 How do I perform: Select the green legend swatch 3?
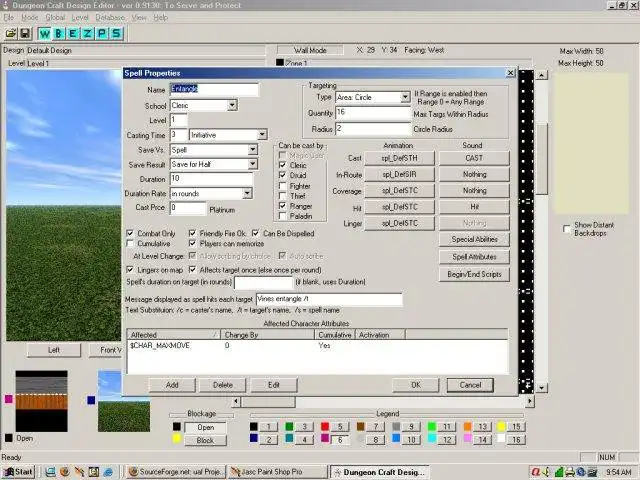click(x=289, y=427)
